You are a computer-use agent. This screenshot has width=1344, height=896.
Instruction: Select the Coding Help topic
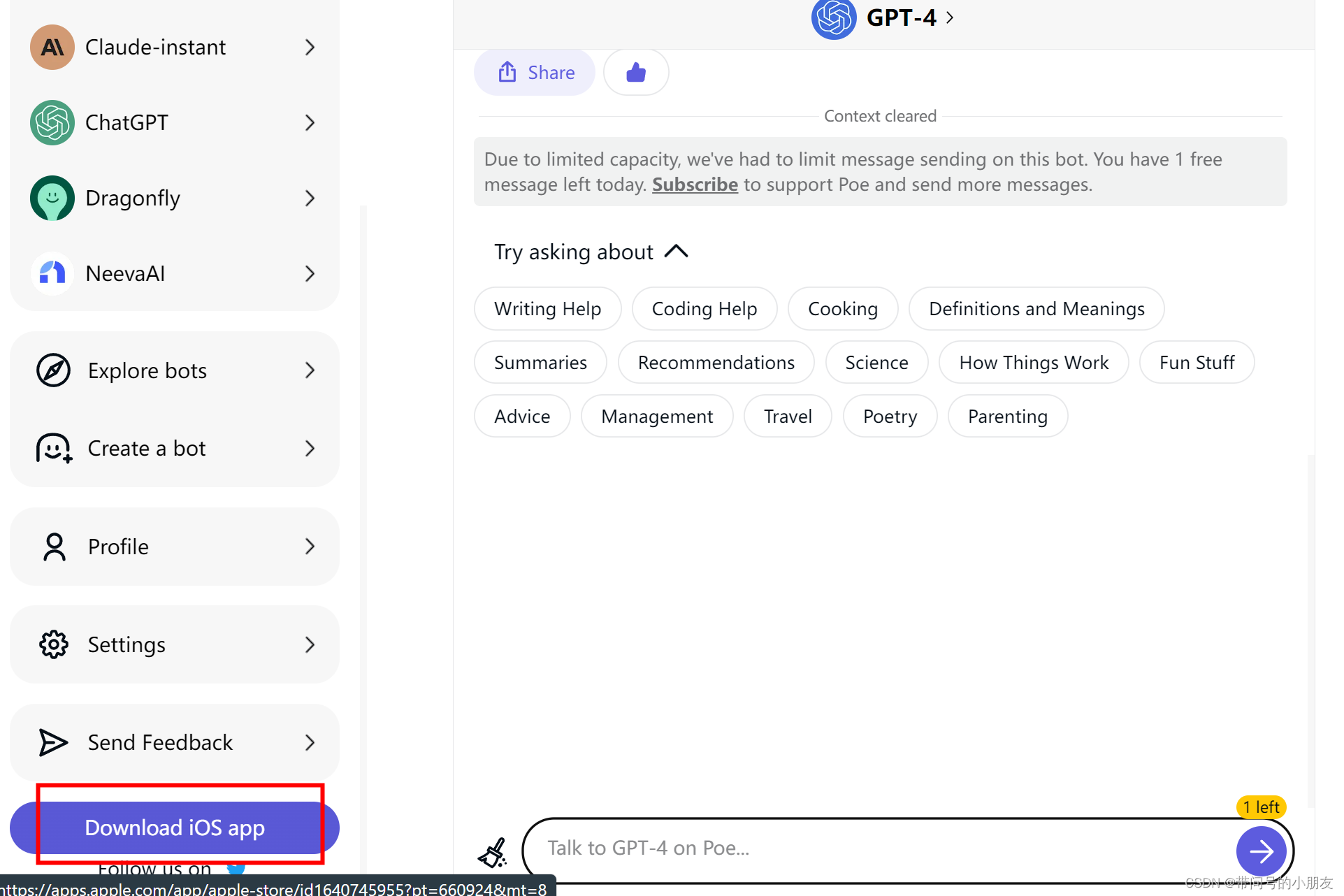pyautogui.click(x=704, y=308)
